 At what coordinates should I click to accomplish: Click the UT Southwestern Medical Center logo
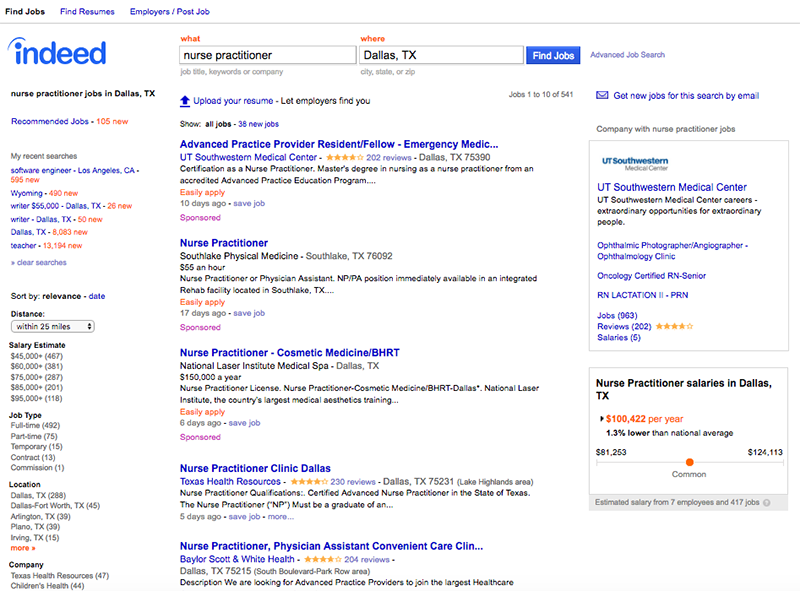(635, 163)
